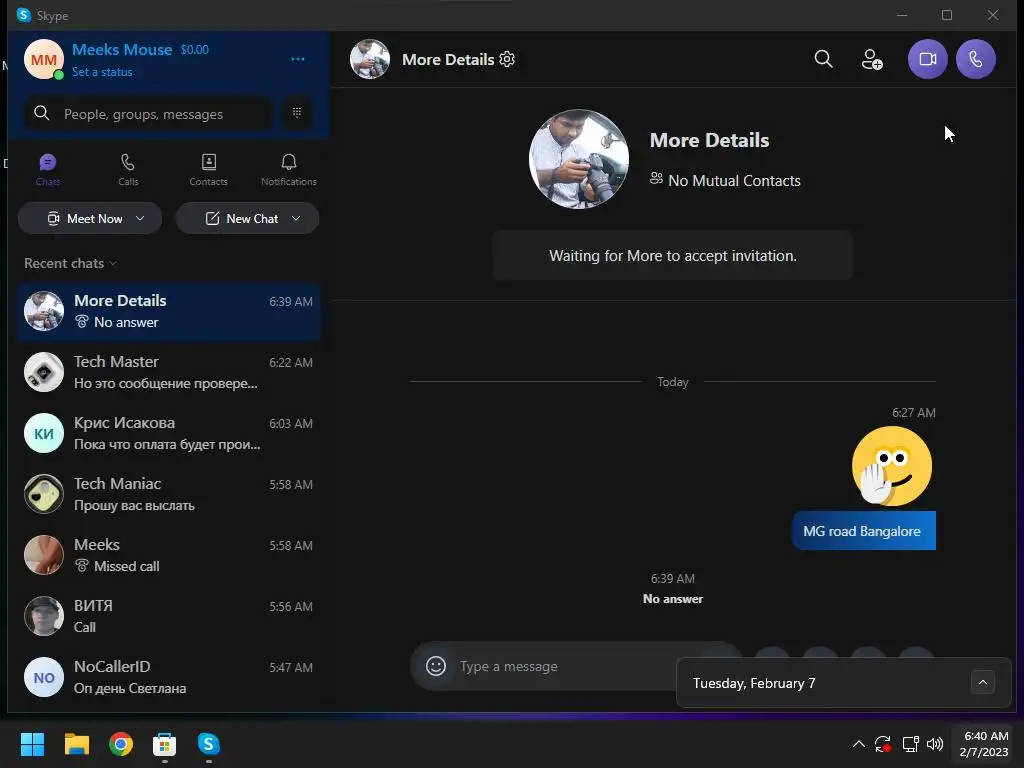Switch to the Calls tab

coord(128,170)
